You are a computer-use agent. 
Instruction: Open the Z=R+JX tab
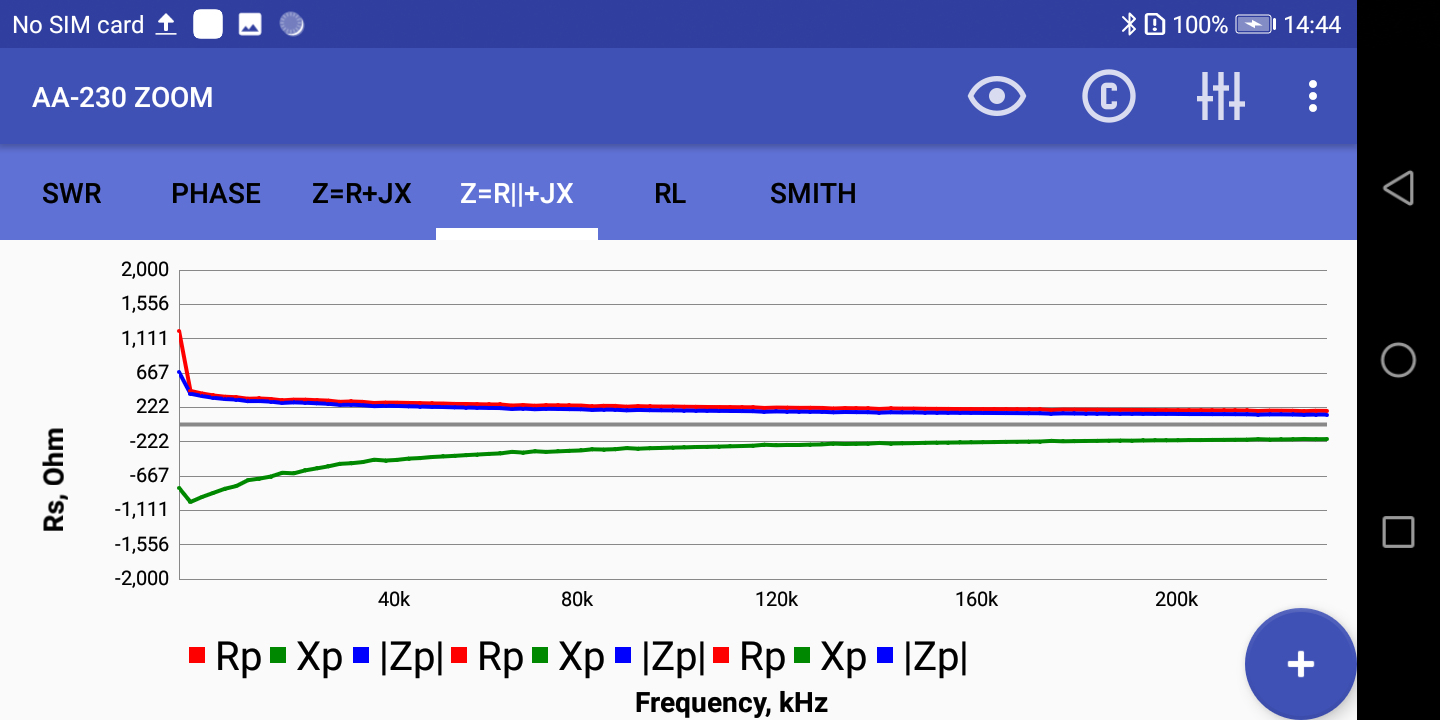click(x=362, y=193)
